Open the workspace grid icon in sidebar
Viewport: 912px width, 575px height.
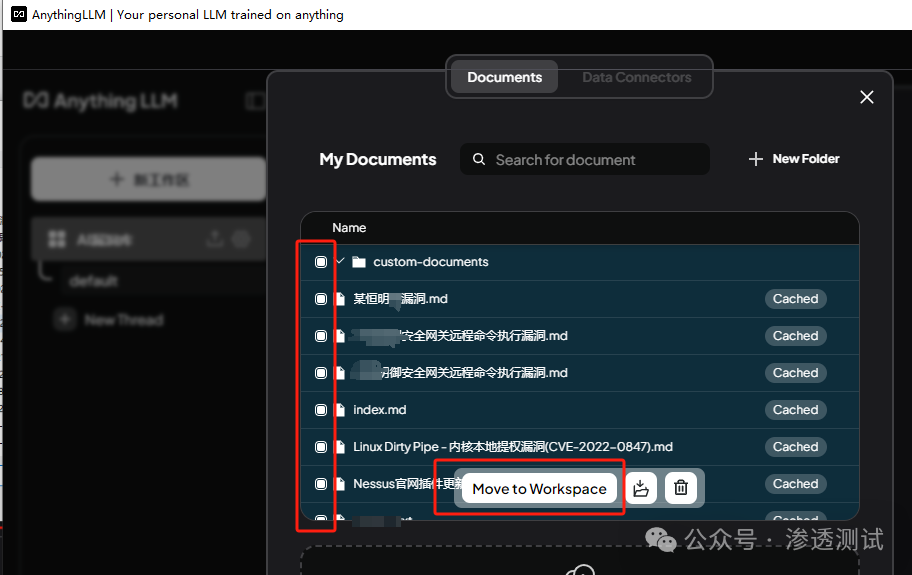[x=56, y=239]
